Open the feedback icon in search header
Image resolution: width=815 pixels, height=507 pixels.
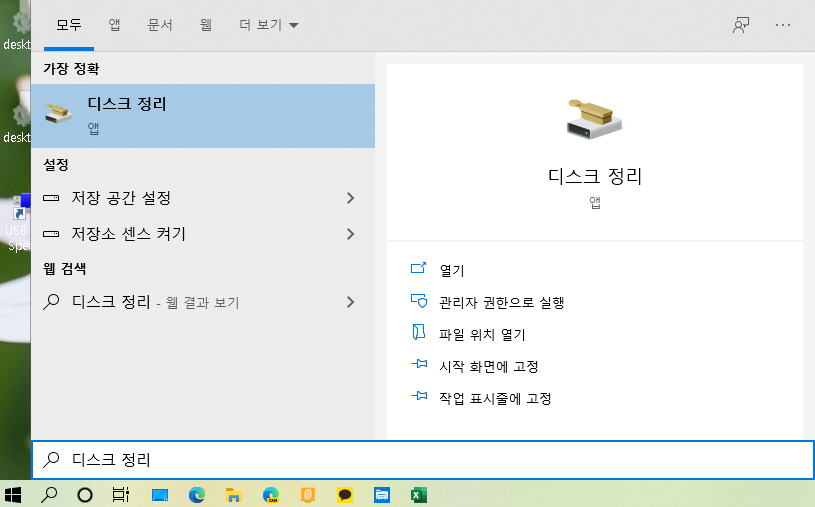coord(741,25)
